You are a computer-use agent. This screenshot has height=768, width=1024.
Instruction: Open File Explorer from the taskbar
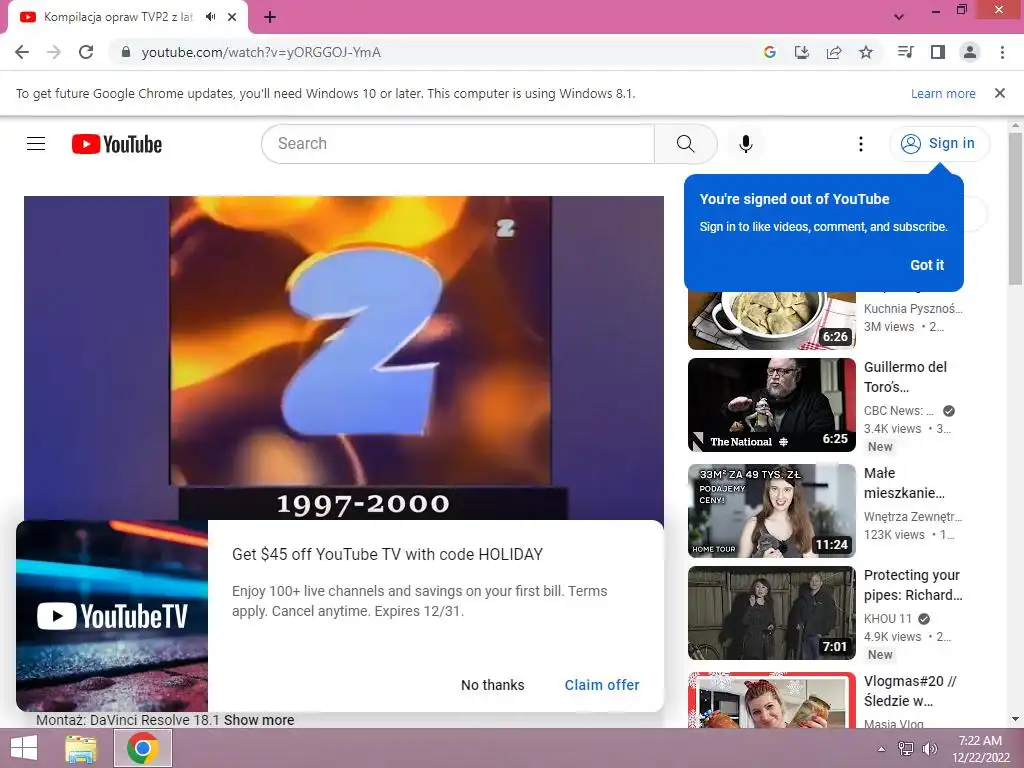[x=81, y=748]
